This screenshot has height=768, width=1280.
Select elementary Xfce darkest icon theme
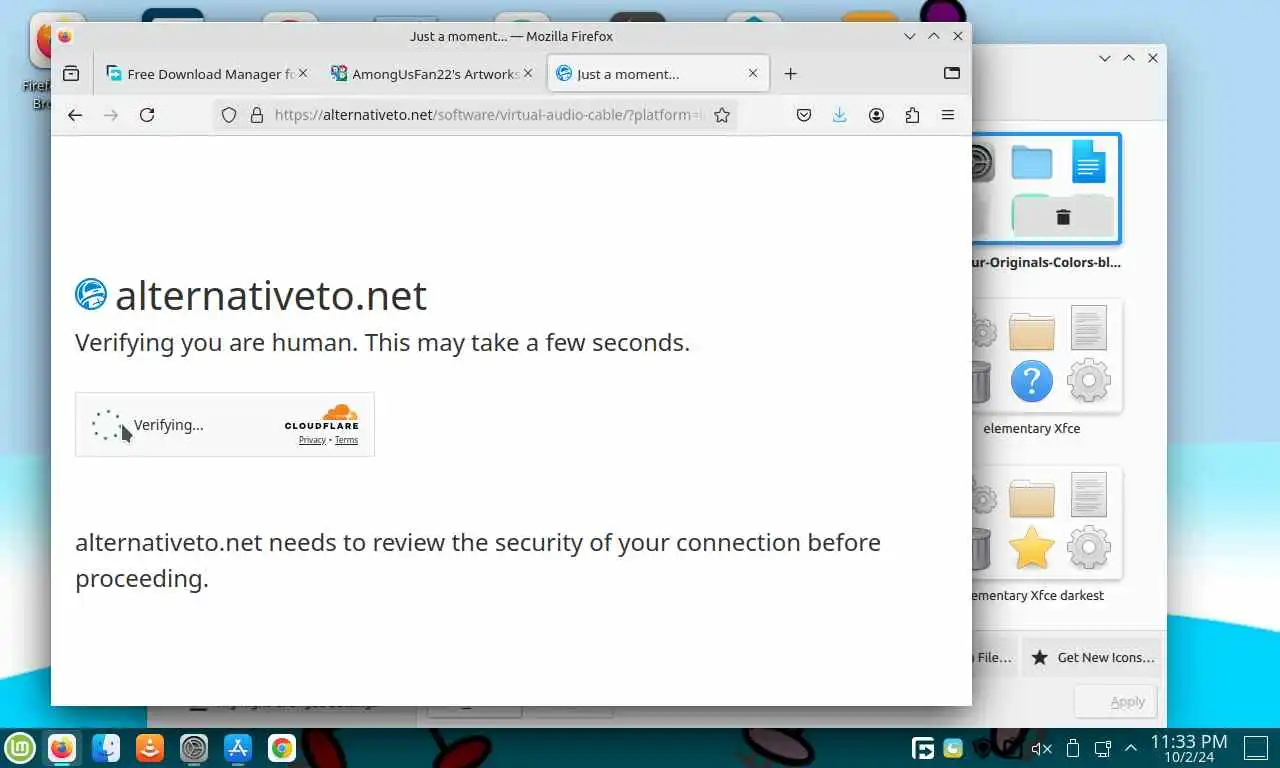[x=1045, y=523]
